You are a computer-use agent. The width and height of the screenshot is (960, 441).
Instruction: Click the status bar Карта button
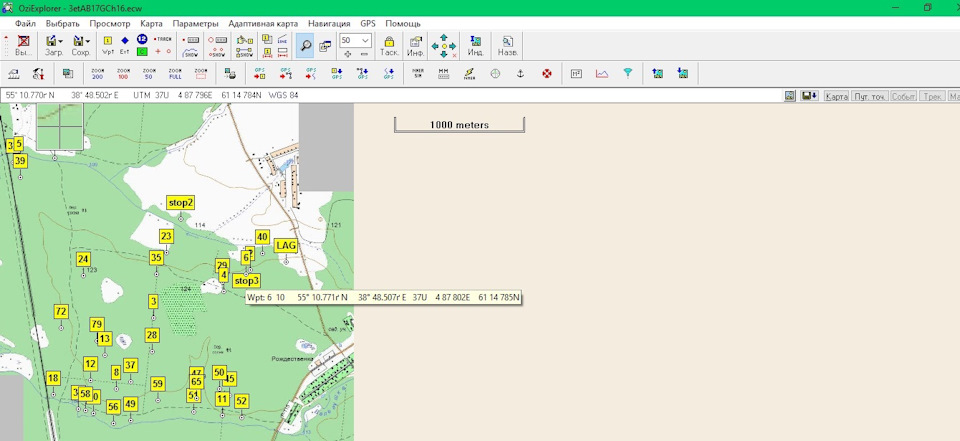point(836,96)
